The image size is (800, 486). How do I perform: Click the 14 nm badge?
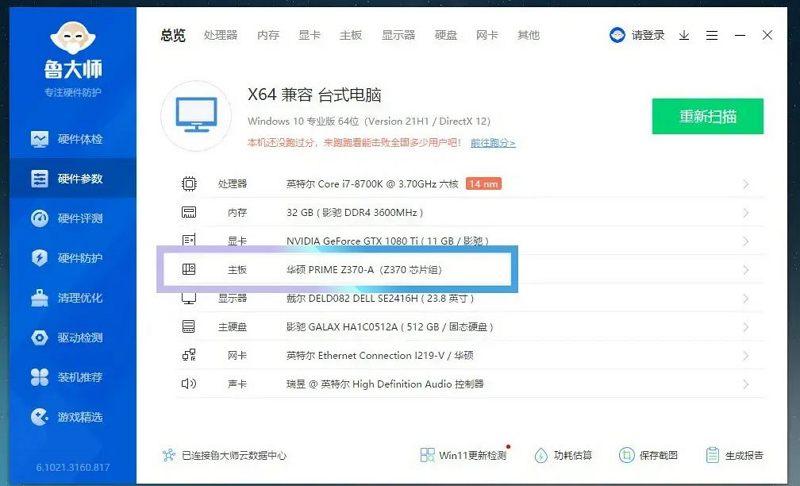(x=483, y=184)
